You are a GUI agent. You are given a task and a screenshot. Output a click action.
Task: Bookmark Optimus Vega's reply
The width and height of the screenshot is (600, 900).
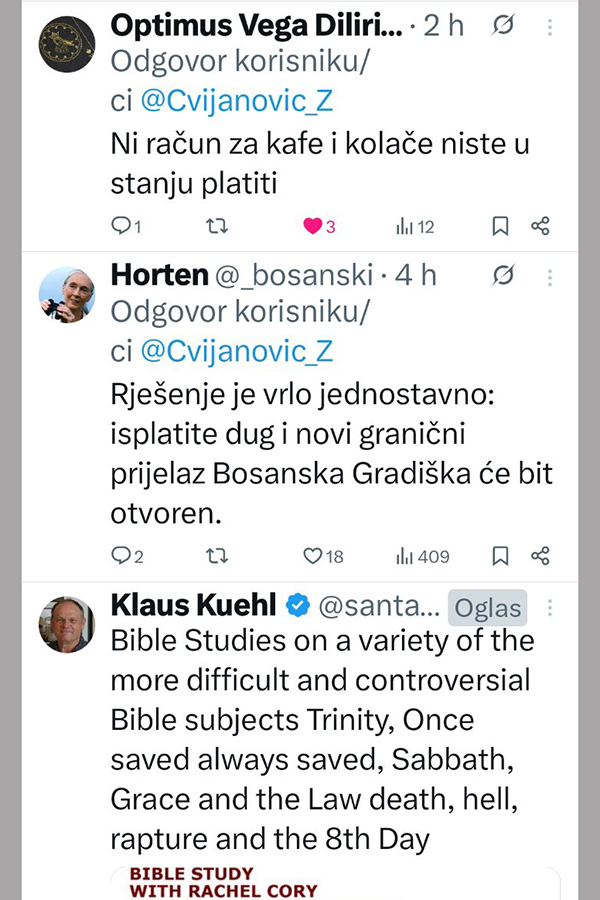tap(501, 227)
